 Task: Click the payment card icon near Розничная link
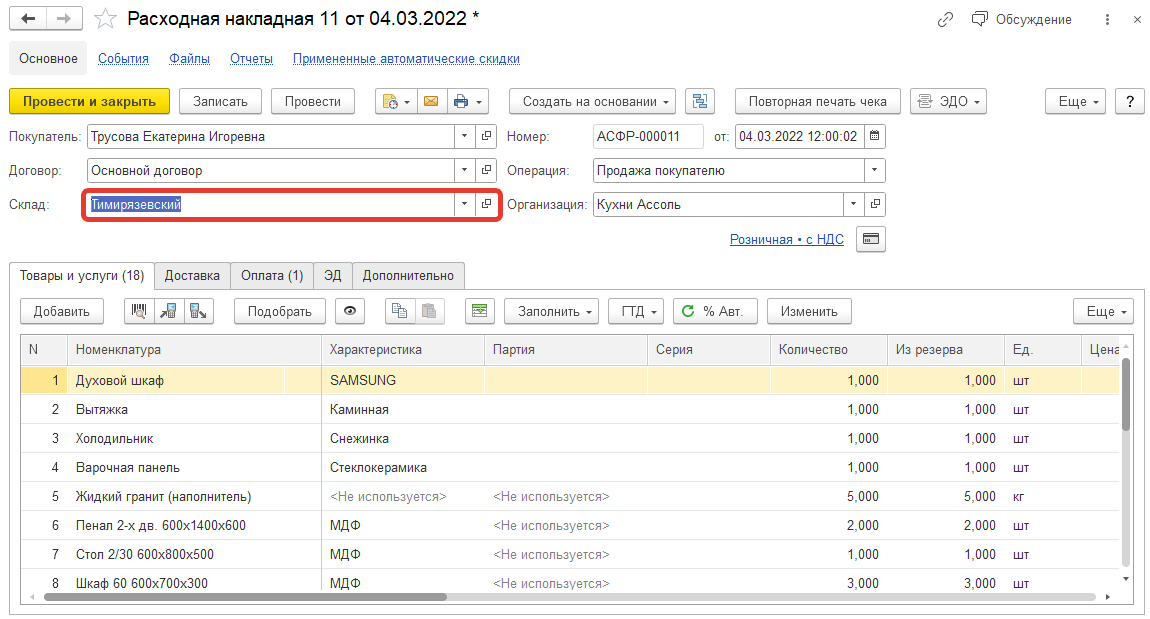[871, 239]
